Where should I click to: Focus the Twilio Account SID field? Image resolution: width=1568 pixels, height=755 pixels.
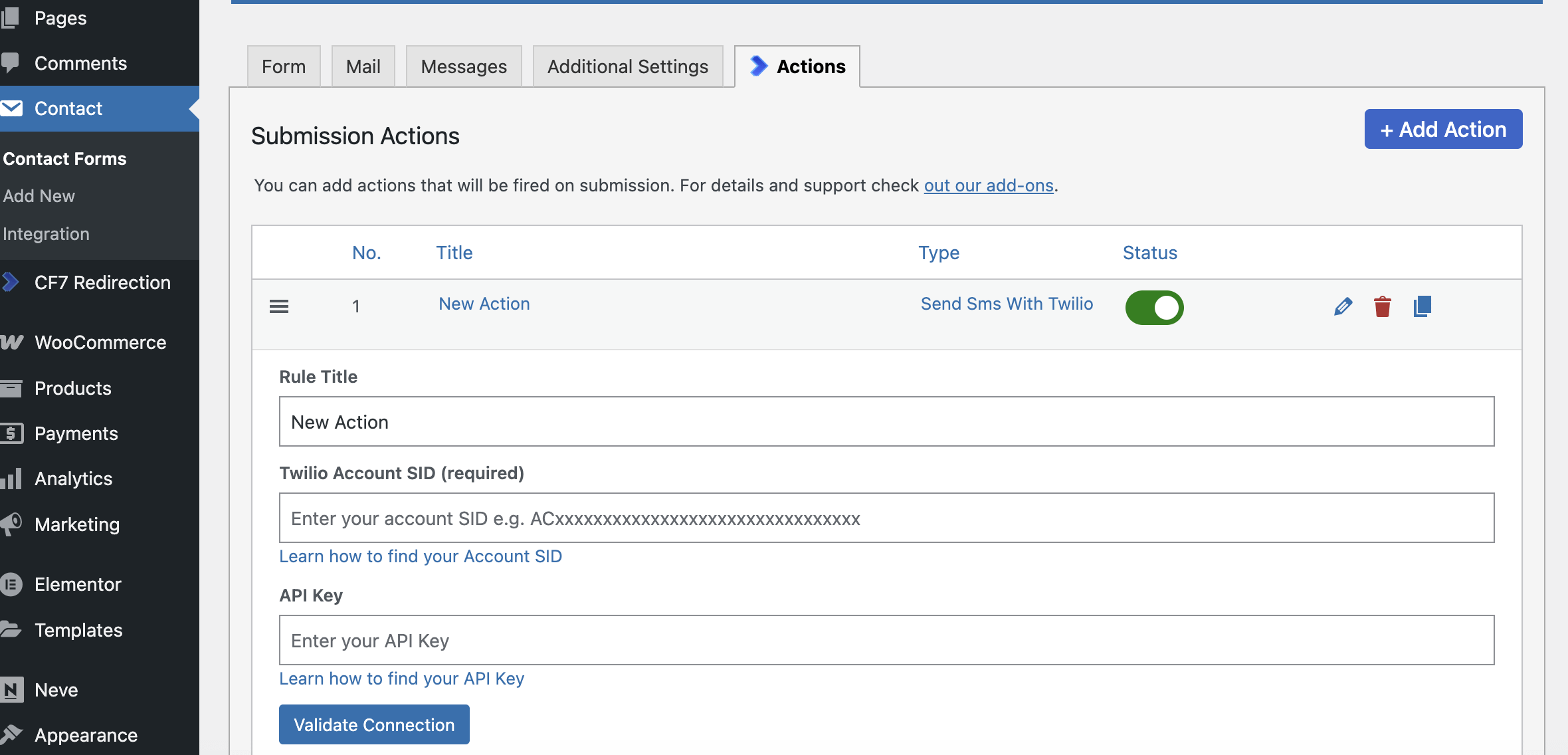(x=886, y=518)
